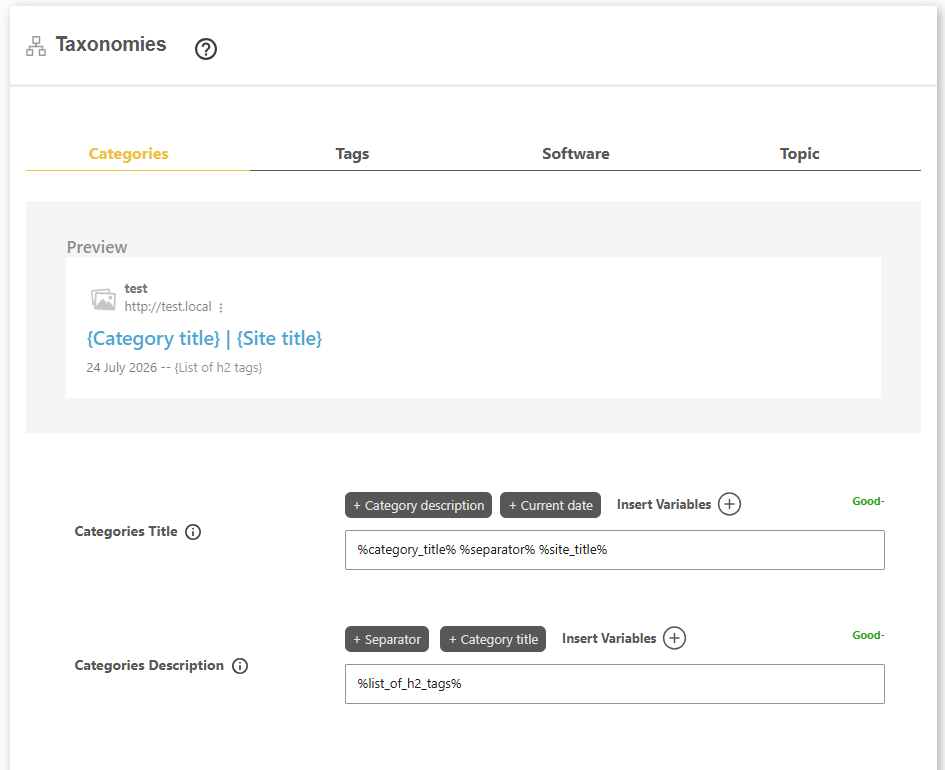Viewport: 945px width, 770px height.
Task: Open the Software taxonomy tab
Action: tap(576, 154)
